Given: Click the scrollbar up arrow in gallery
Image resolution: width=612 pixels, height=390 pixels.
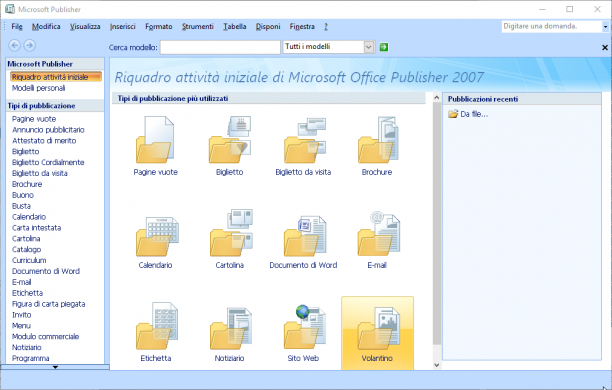Looking at the screenshot, I should click(437, 98).
